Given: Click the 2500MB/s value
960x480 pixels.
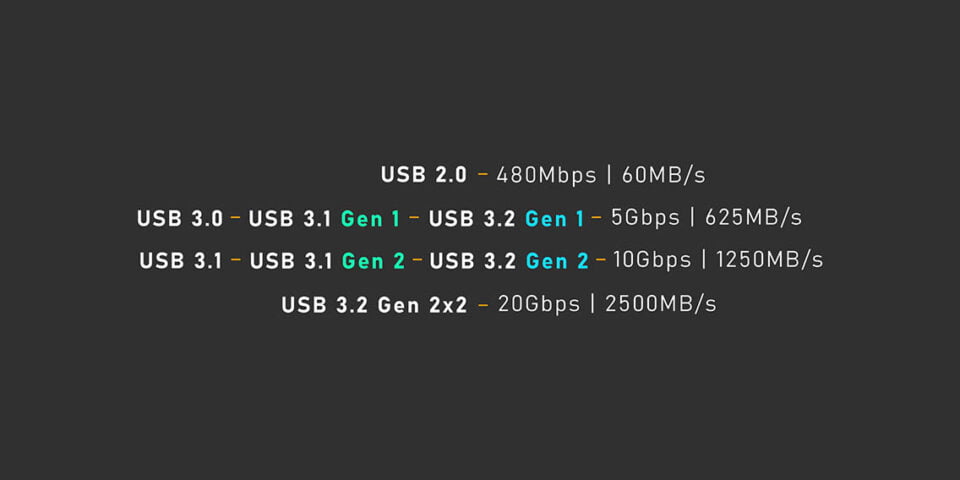Looking at the screenshot, I should 661,304.
